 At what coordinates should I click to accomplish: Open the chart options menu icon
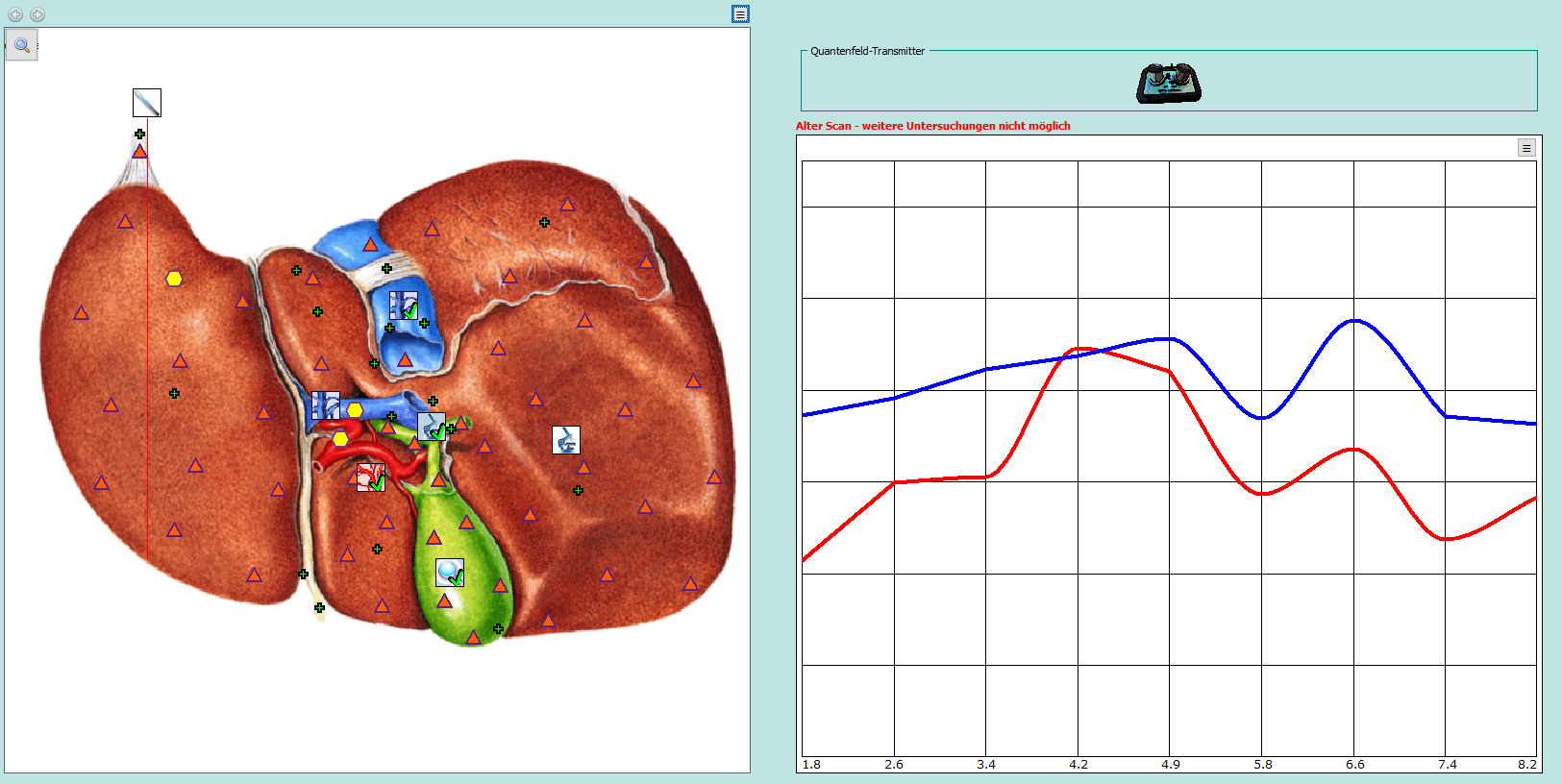point(1526,148)
